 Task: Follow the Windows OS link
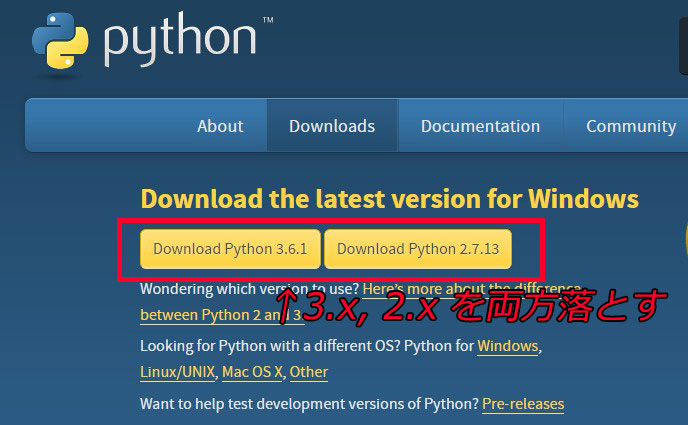coord(507,346)
